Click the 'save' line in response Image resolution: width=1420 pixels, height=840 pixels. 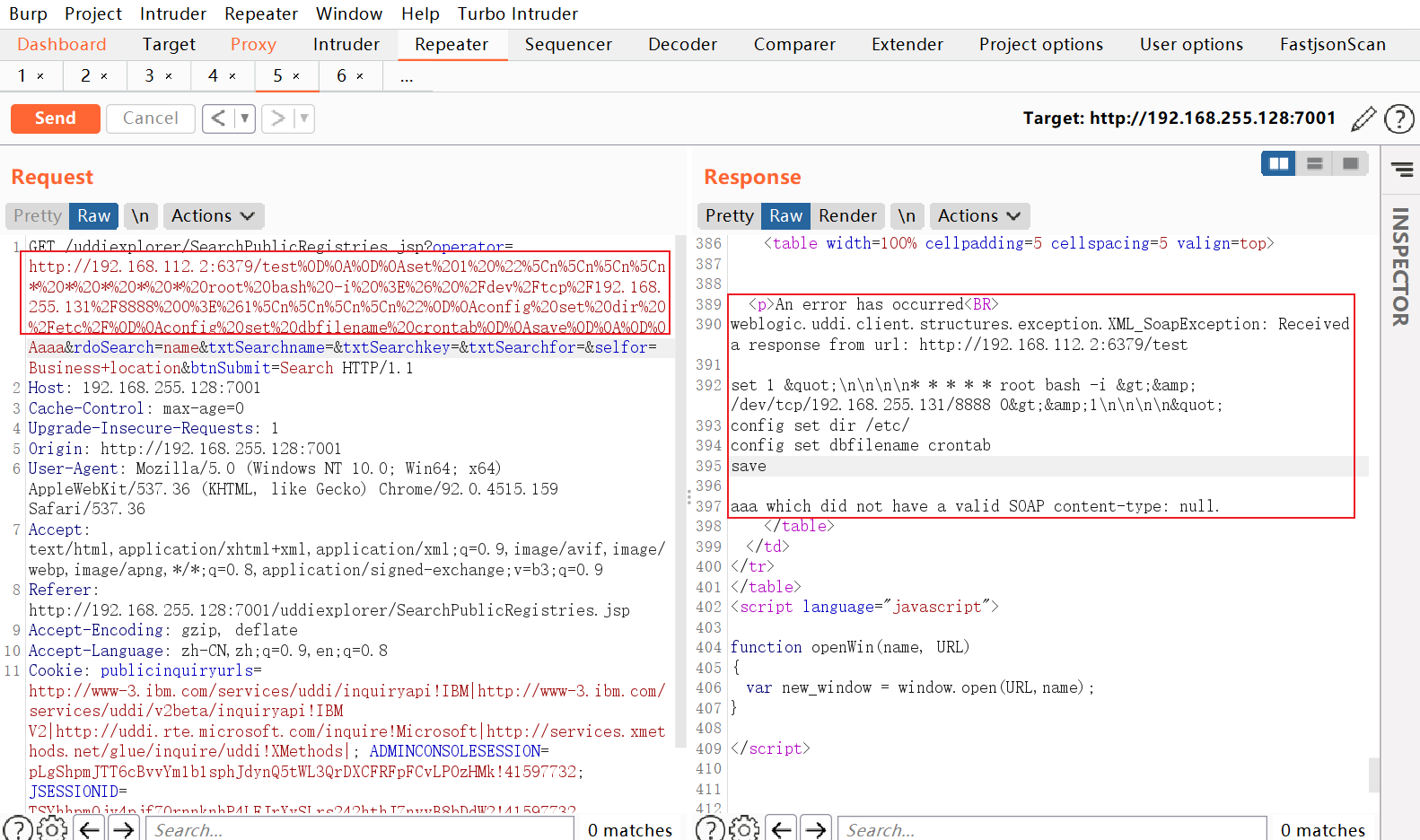(x=749, y=466)
